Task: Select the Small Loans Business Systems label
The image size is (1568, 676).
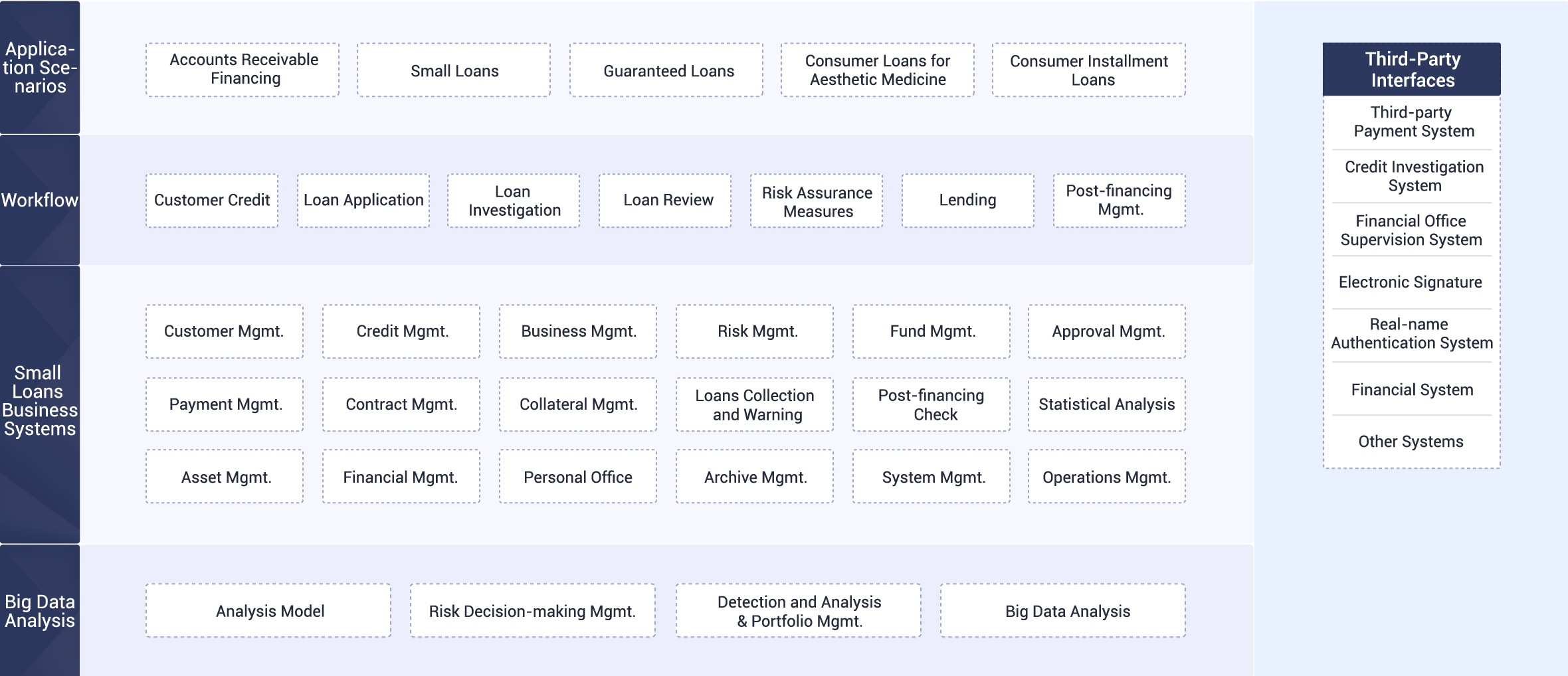Action: click(x=40, y=401)
